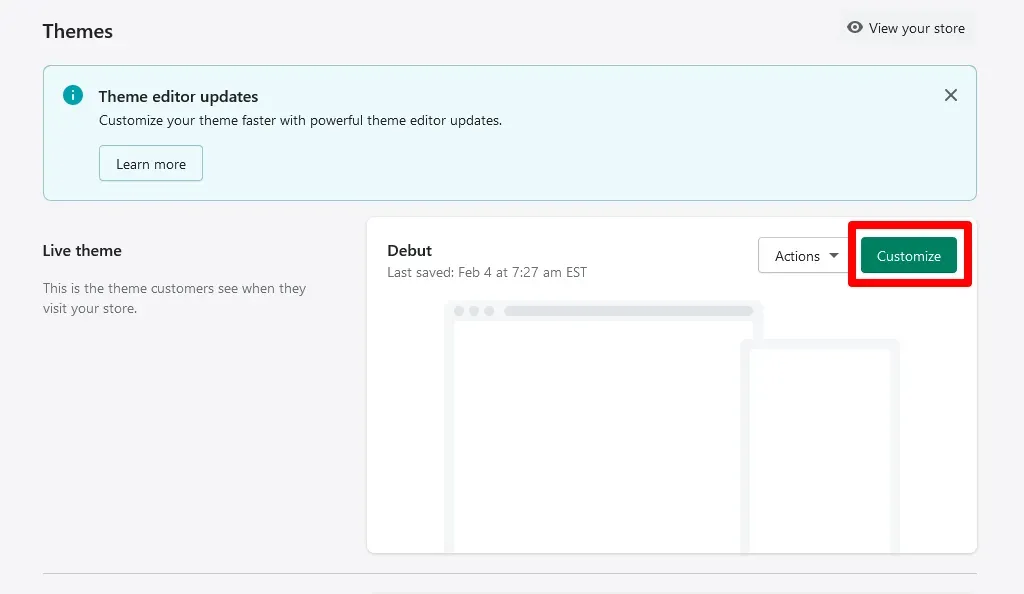Click the Live theme description paragraph

[174, 298]
